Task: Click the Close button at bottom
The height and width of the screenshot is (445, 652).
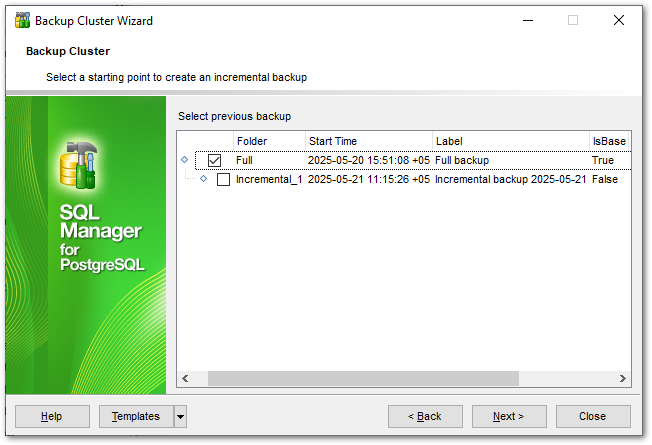Action: [592, 416]
